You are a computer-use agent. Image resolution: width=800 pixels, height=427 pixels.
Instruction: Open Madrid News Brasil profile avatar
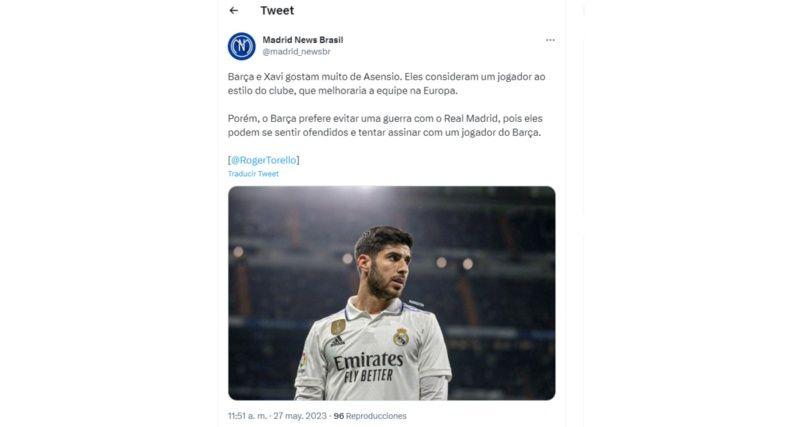pos(241,46)
